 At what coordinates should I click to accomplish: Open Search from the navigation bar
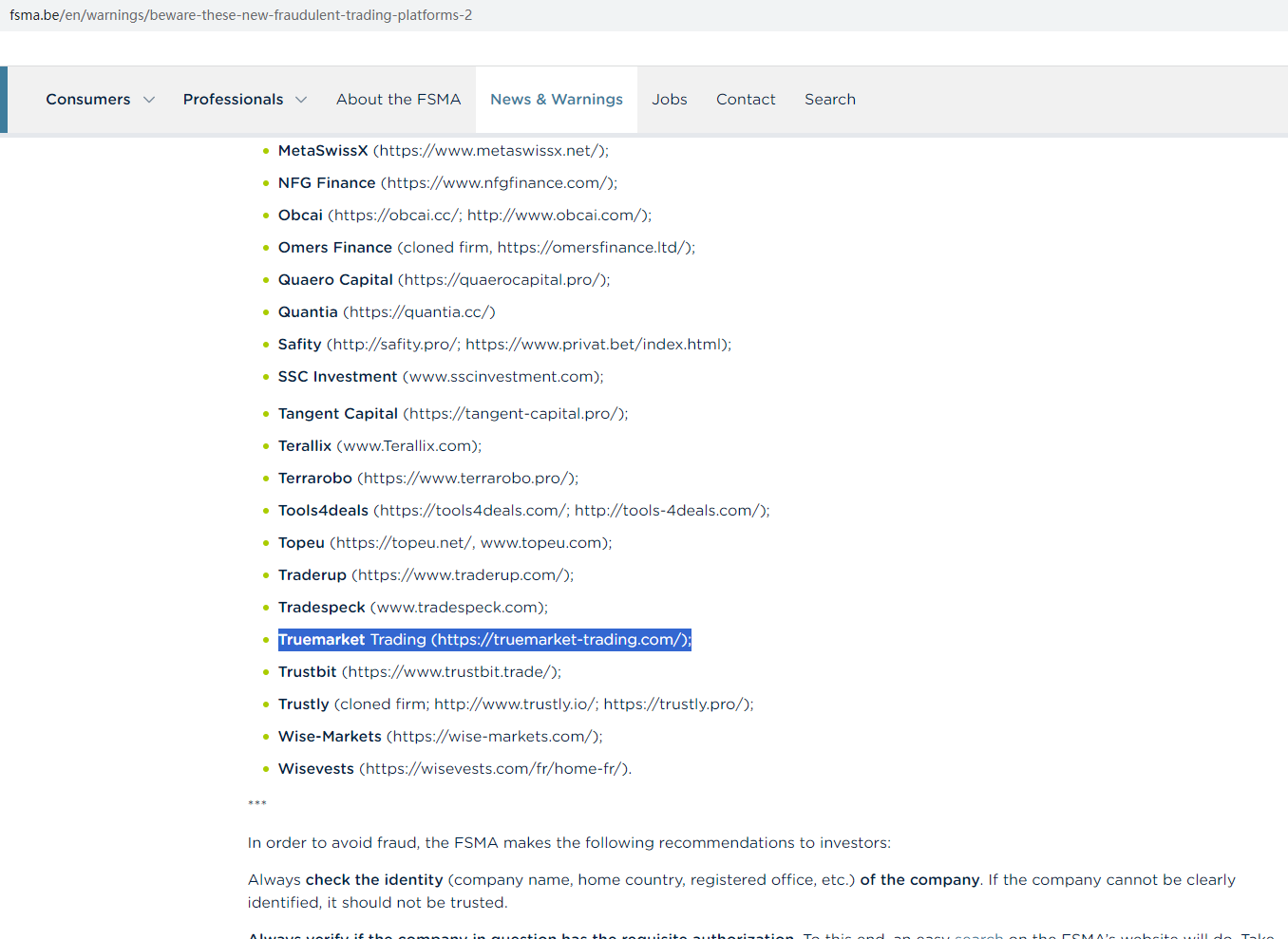830,100
